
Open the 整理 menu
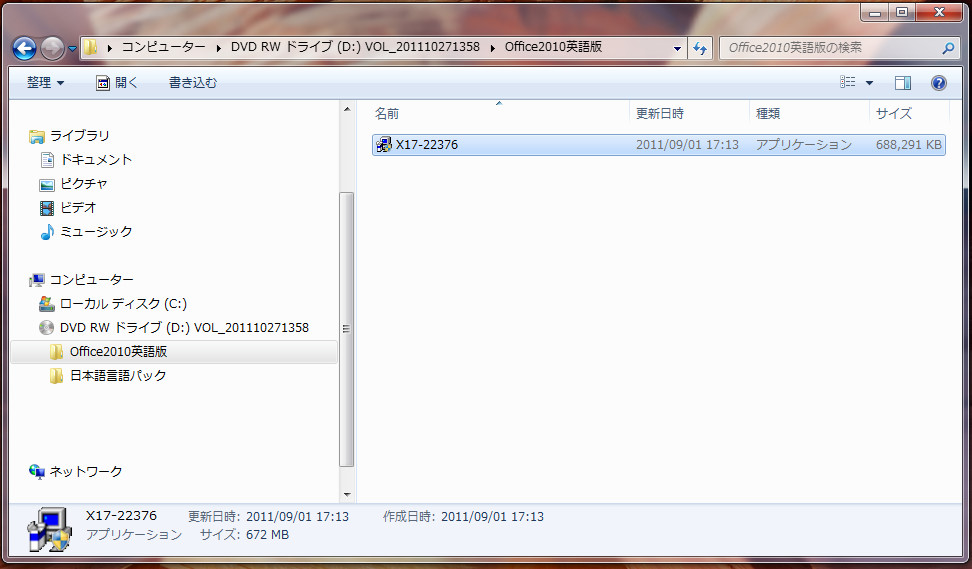point(45,82)
